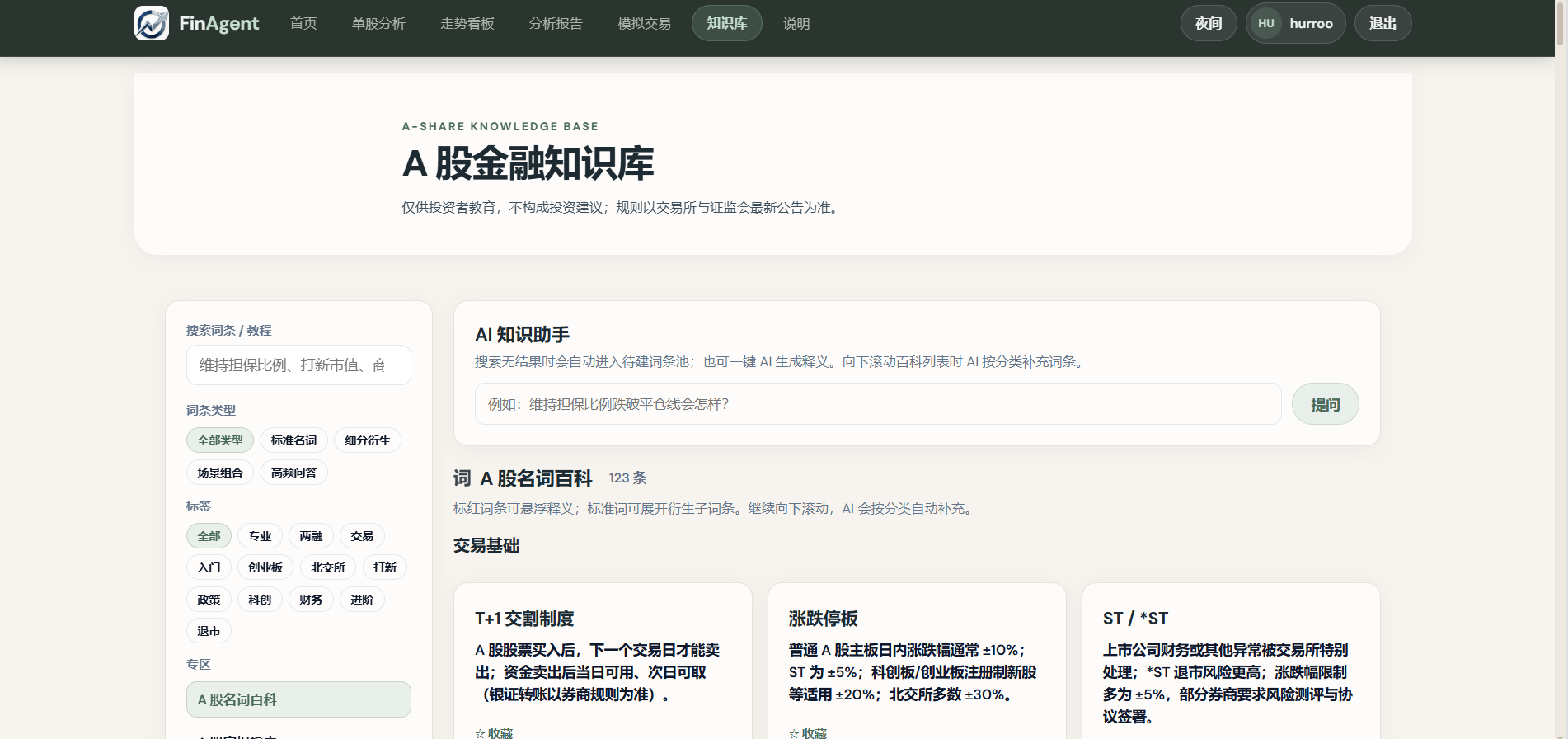Focus the 搜索词条 search input field
The height and width of the screenshot is (739, 1568).
[298, 365]
